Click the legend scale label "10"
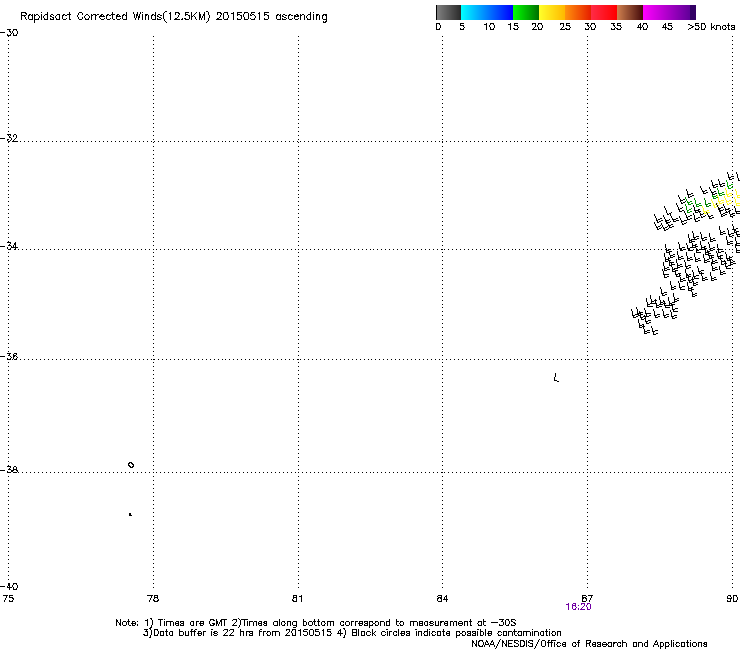Screen dimensions: 740x650 coord(489,27)
